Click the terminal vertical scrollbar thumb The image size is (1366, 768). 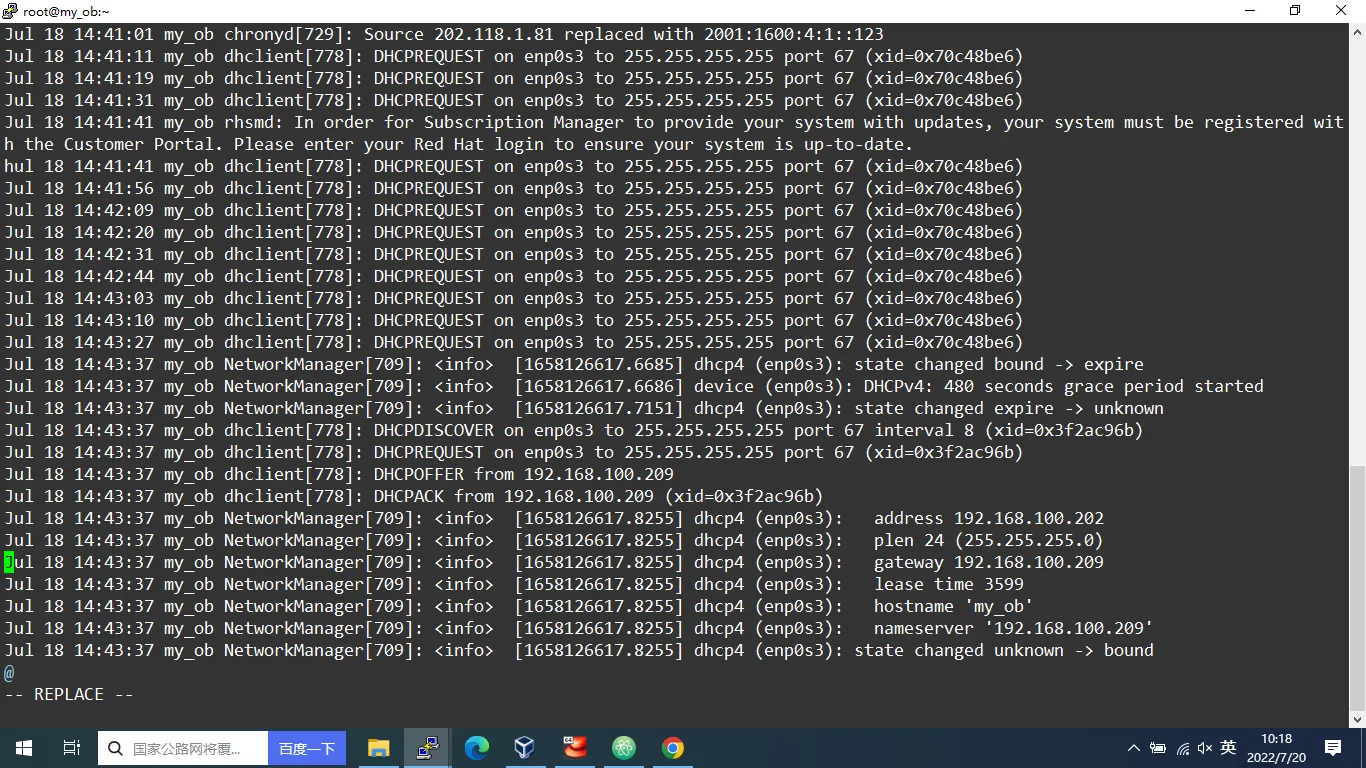[1357, 586]
